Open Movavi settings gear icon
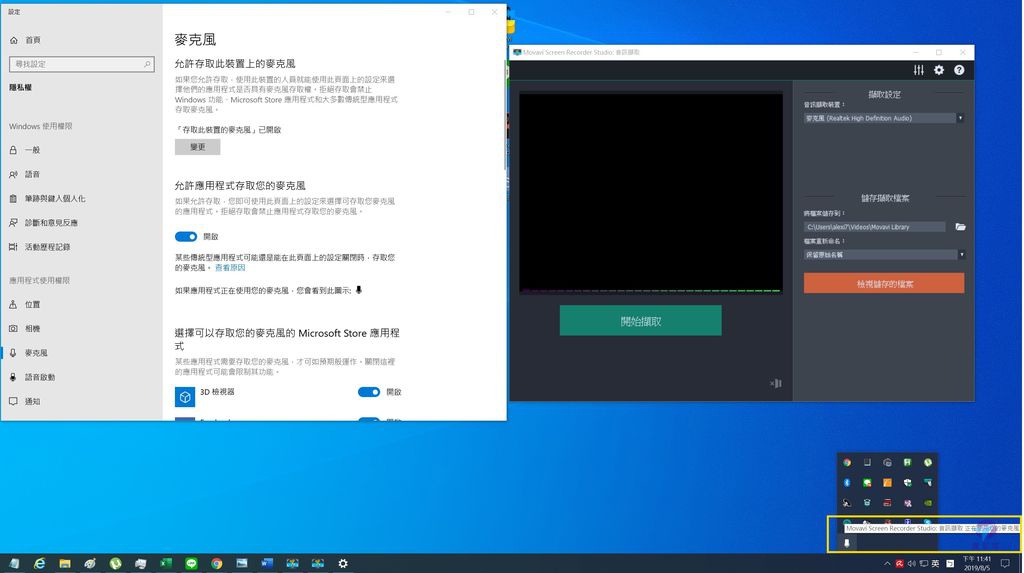This screenshot has width=1024, height=573. [938, 70]
